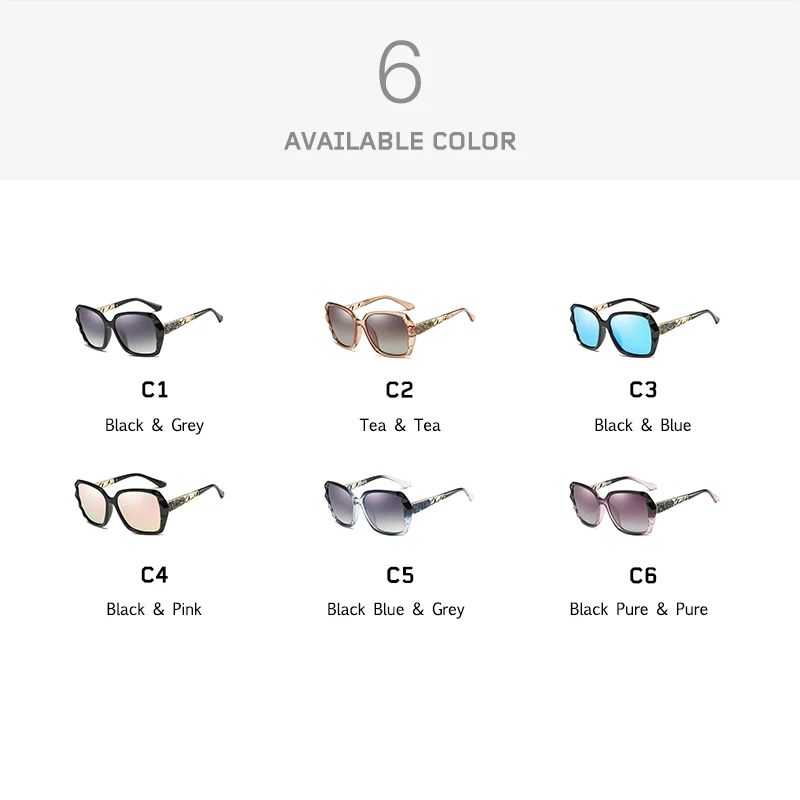Click the C6 color code label
This screenshot has height=800, width=800.
[x=643, y=576]
